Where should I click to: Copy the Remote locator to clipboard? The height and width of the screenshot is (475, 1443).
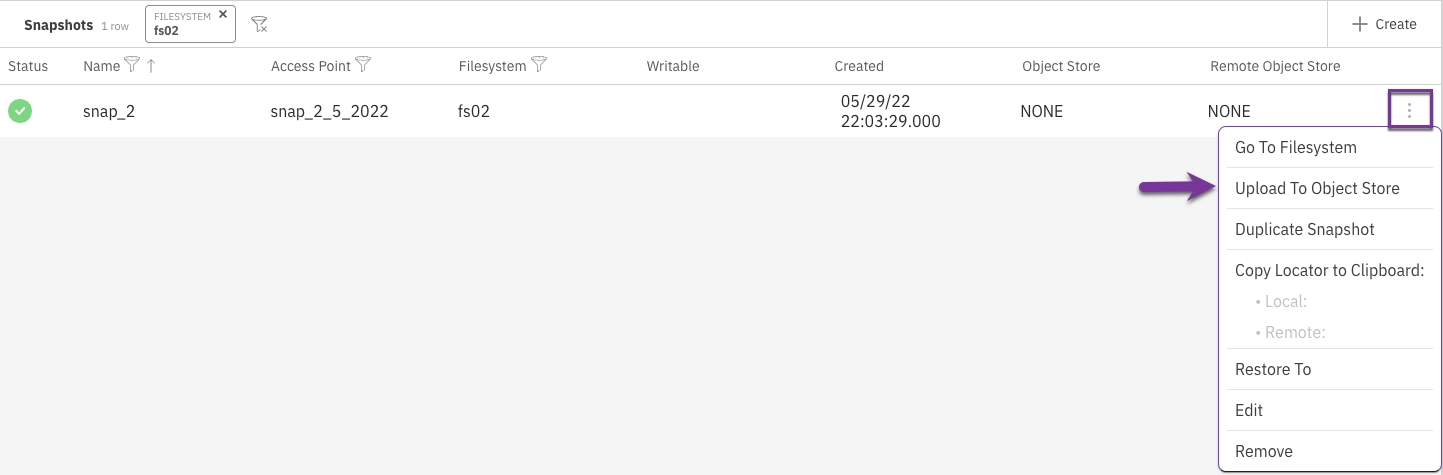(x=1294, y=333)
